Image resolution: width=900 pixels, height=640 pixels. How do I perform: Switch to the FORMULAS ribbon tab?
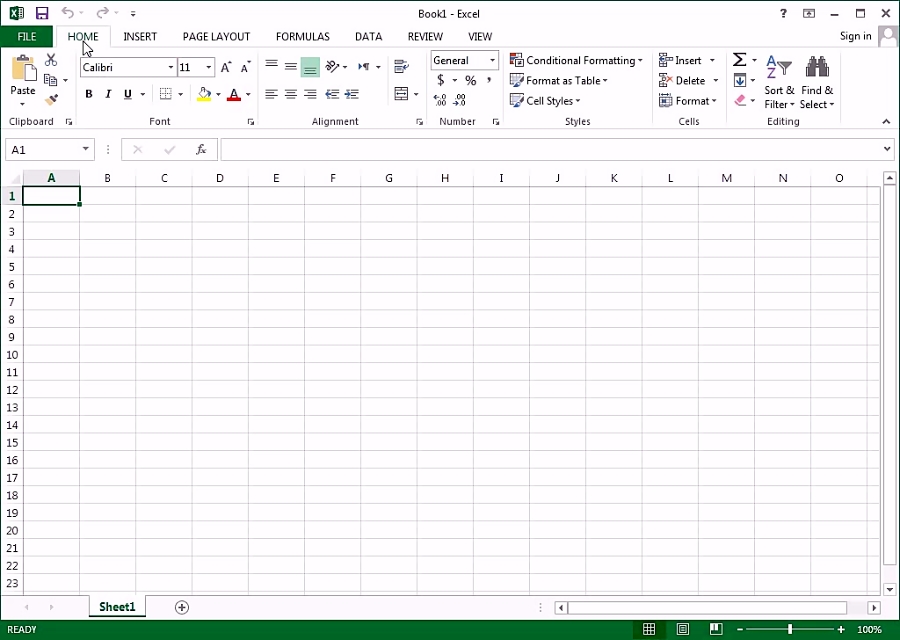click(302, 37)
